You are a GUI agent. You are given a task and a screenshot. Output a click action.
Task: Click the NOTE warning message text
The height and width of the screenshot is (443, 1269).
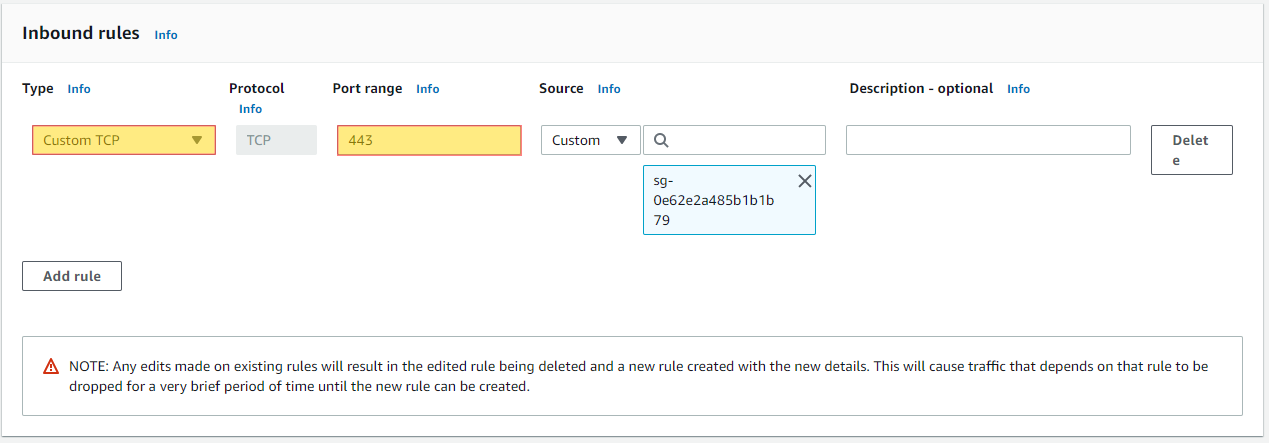pos(638,376)
